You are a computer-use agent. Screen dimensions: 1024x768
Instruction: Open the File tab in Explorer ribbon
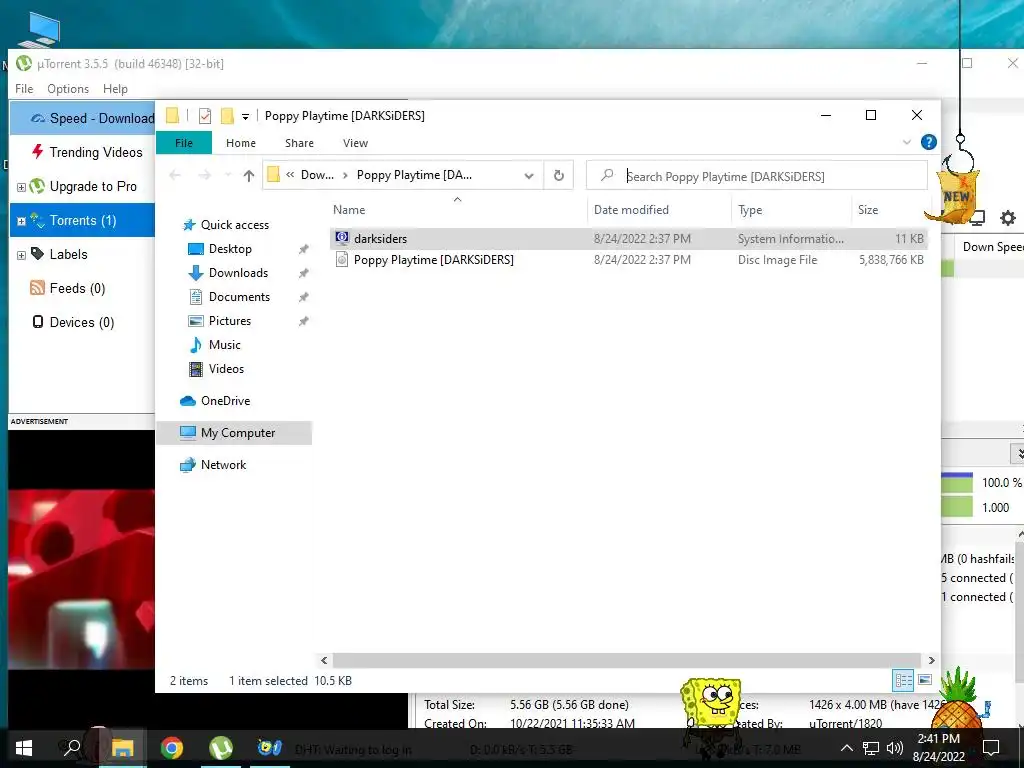tap(184, 142)
